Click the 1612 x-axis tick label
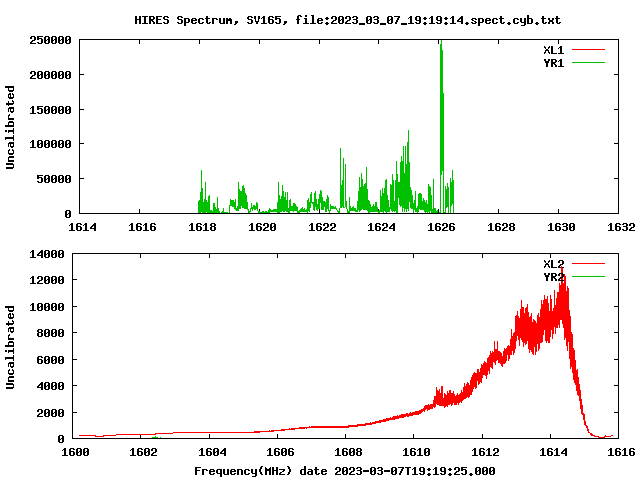Image resolution: width=640 pixels, height=480 pixels. 485,452
